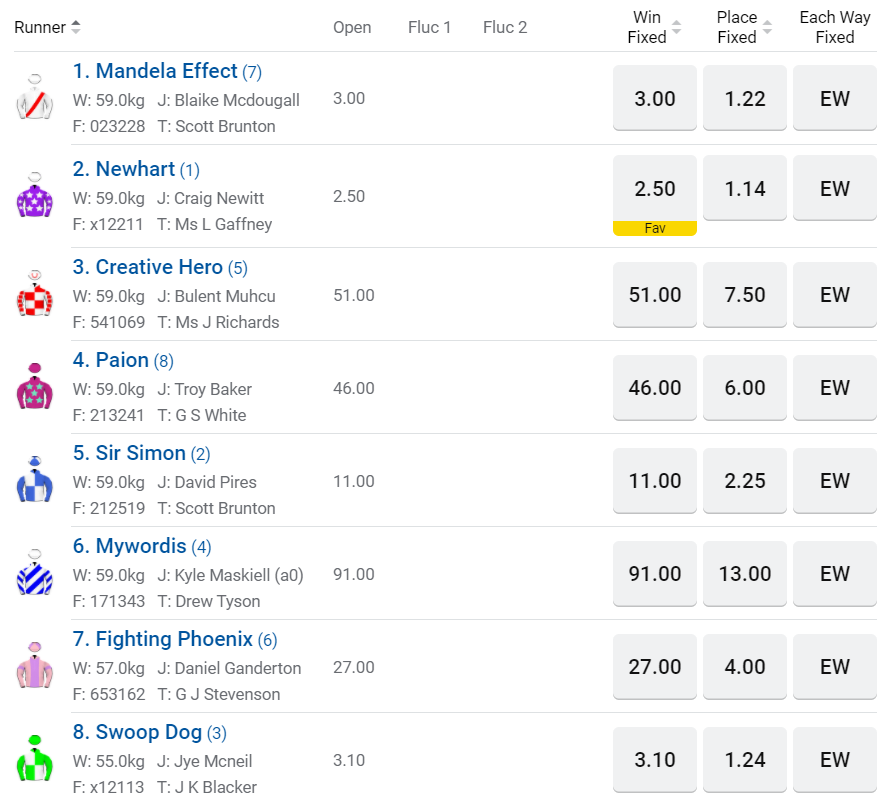This screenshot has height=801, width=890.
Task: Open the Mandela Effect runner link
Action: click(155, 71)
